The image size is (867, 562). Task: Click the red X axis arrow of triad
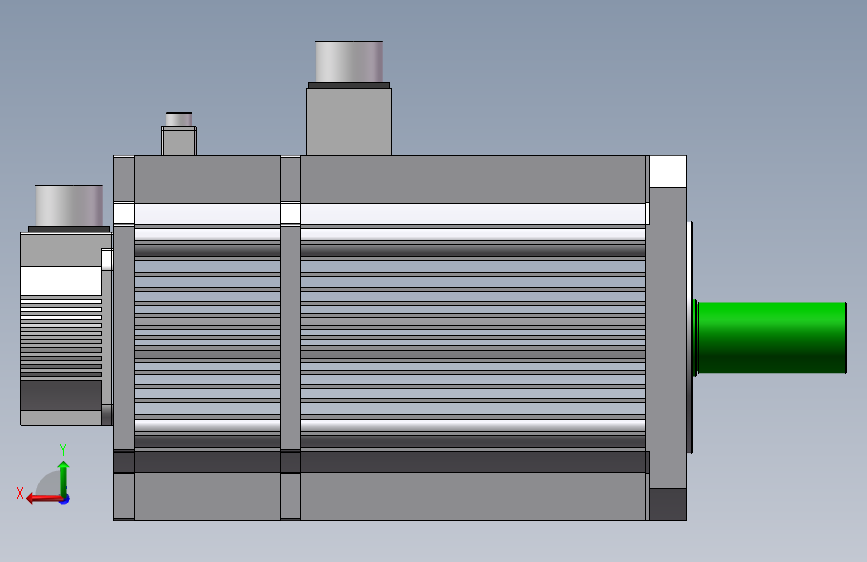coord(44,499)
